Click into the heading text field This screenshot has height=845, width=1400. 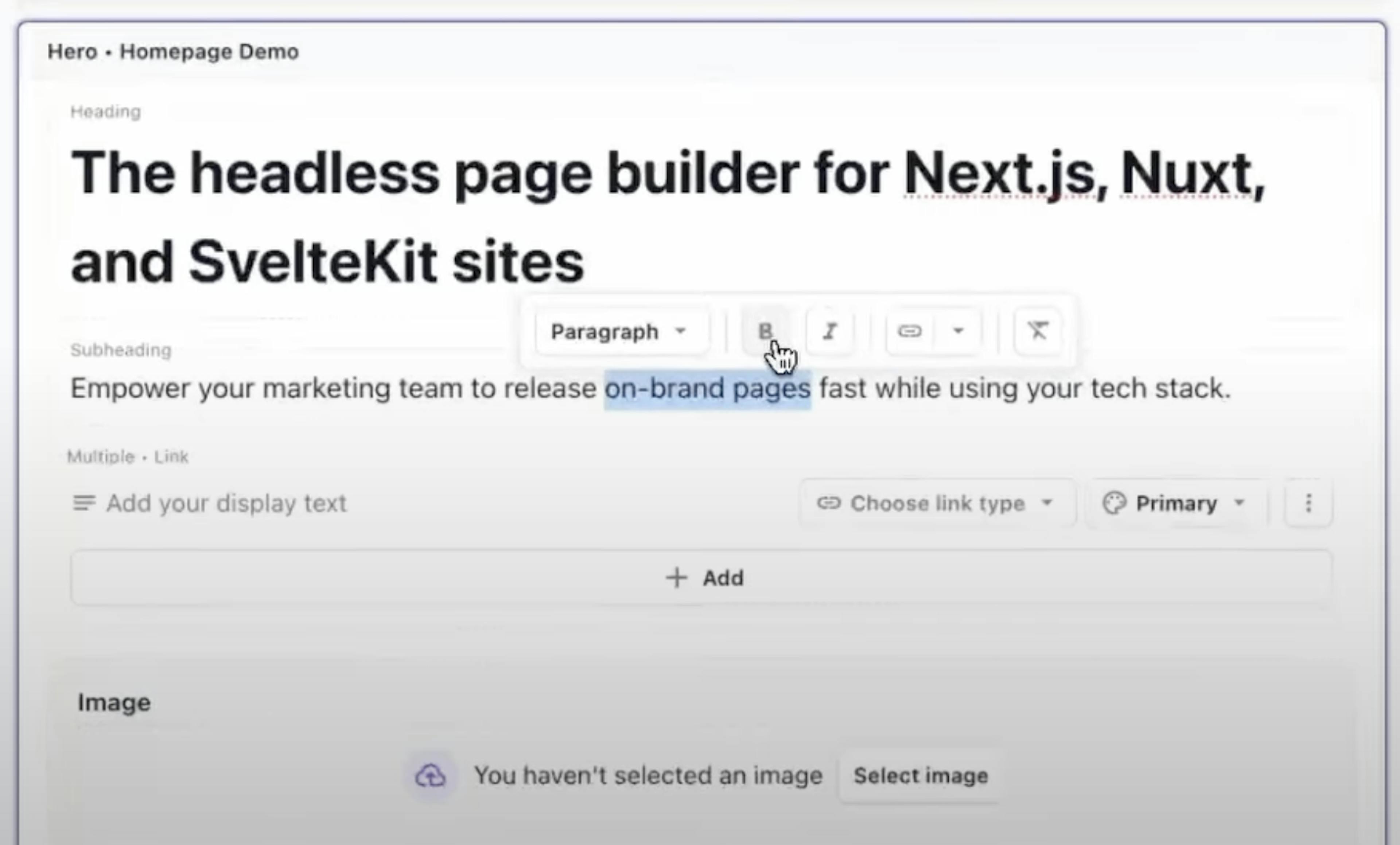point(668,218)
